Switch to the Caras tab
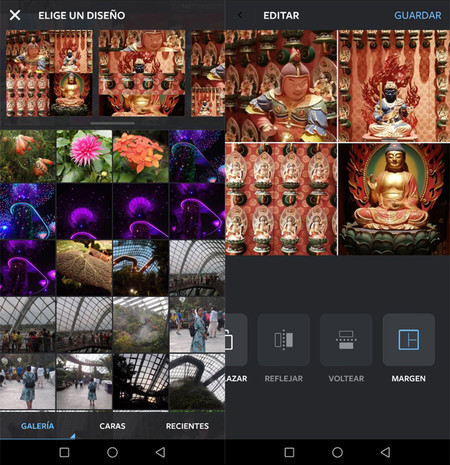The image size is (450, 465). [x=112, y=426]
